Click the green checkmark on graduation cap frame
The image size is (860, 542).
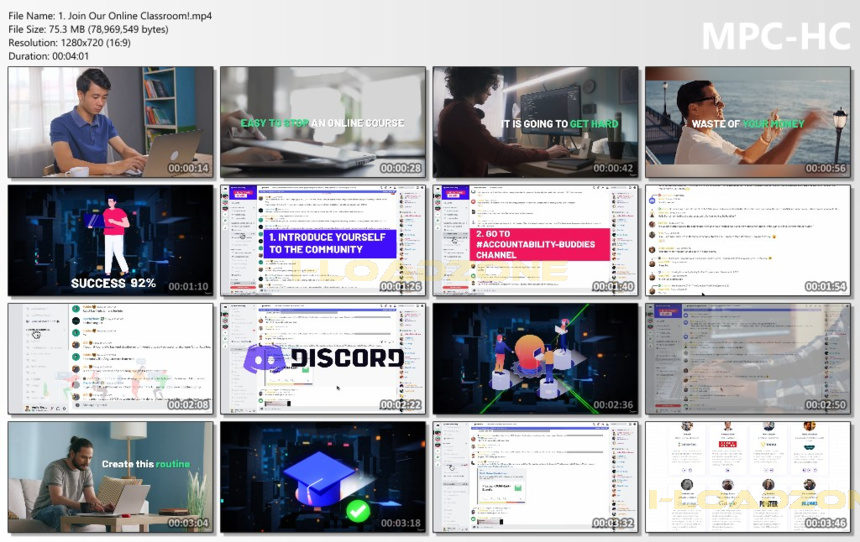(358, 511)
